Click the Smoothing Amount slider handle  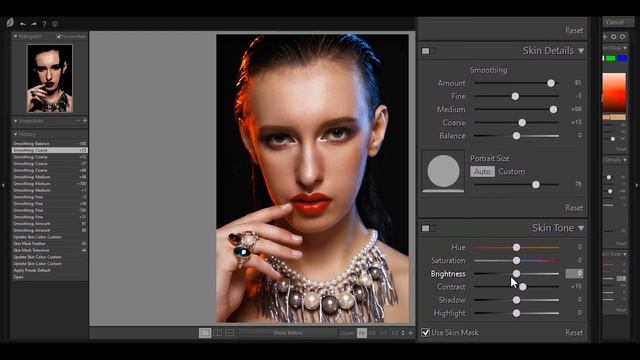[551, 83]
